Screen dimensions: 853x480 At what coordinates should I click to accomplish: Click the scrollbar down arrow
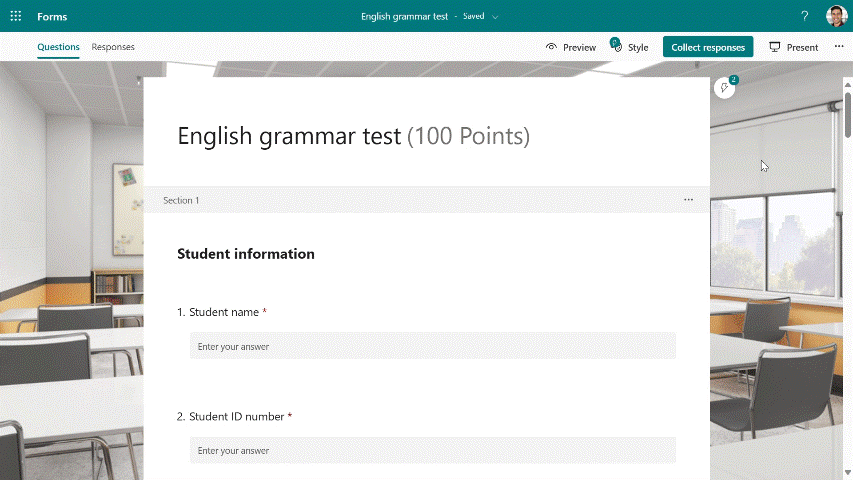tap(848, 473)
